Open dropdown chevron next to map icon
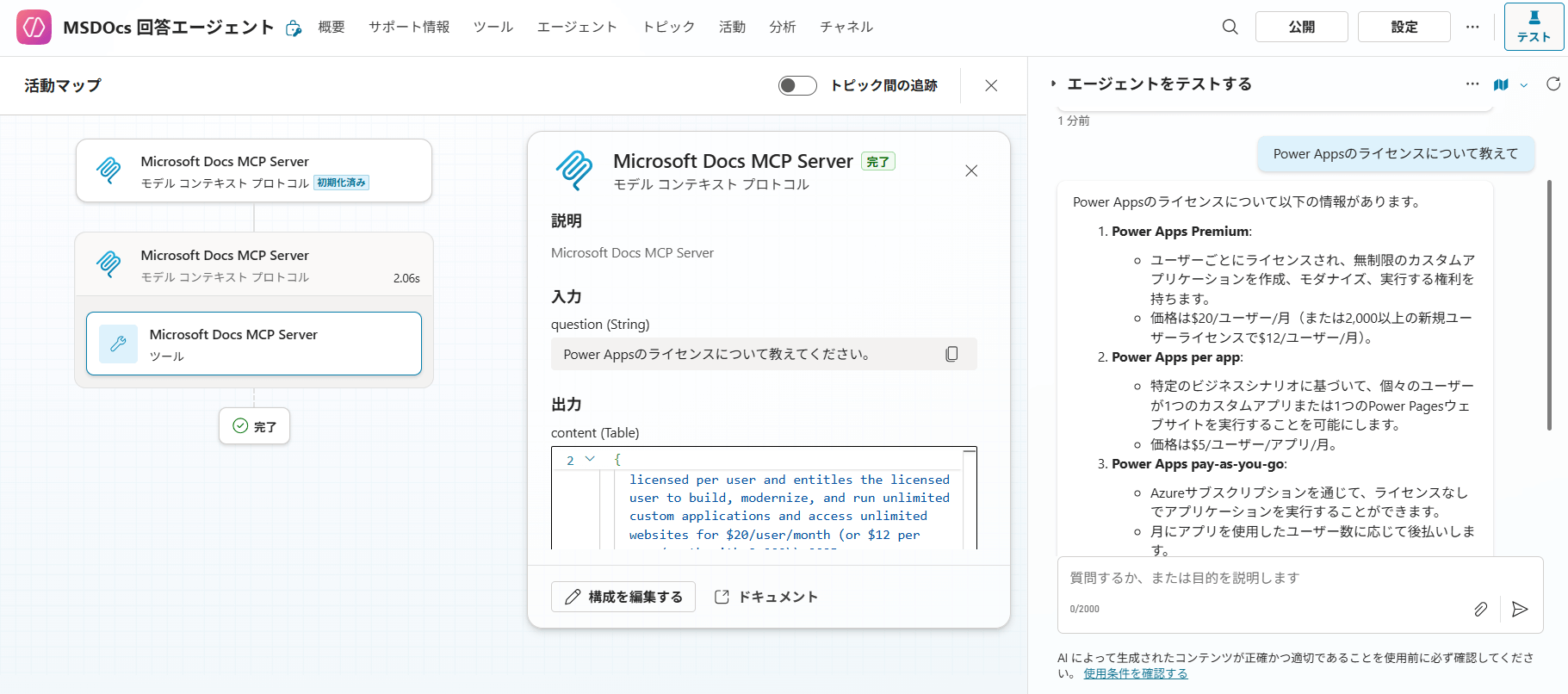Screen dimensions: 1568x694 pos(1524,85)
